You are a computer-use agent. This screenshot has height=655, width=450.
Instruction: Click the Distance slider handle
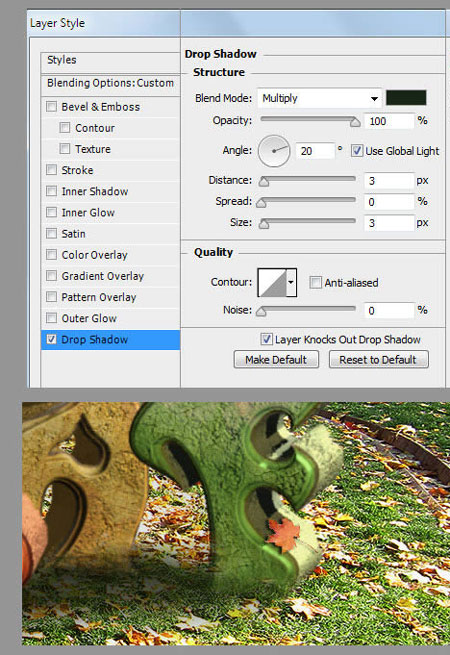coord(264,181)
